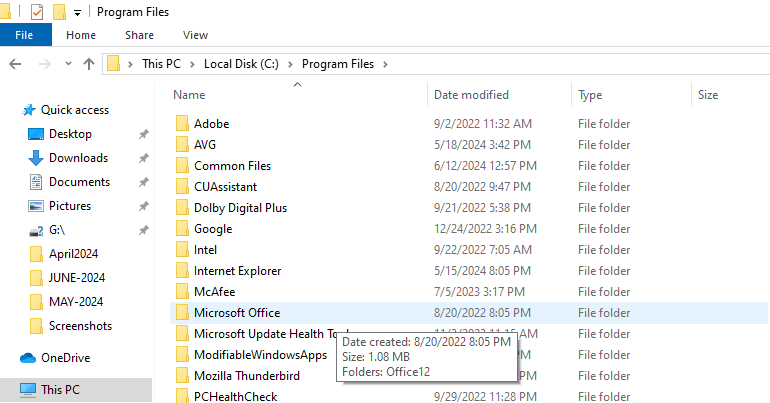This screenshot has height=403, width=770.
Task: Select the McAfee folder icon
Action: point(182,292)
